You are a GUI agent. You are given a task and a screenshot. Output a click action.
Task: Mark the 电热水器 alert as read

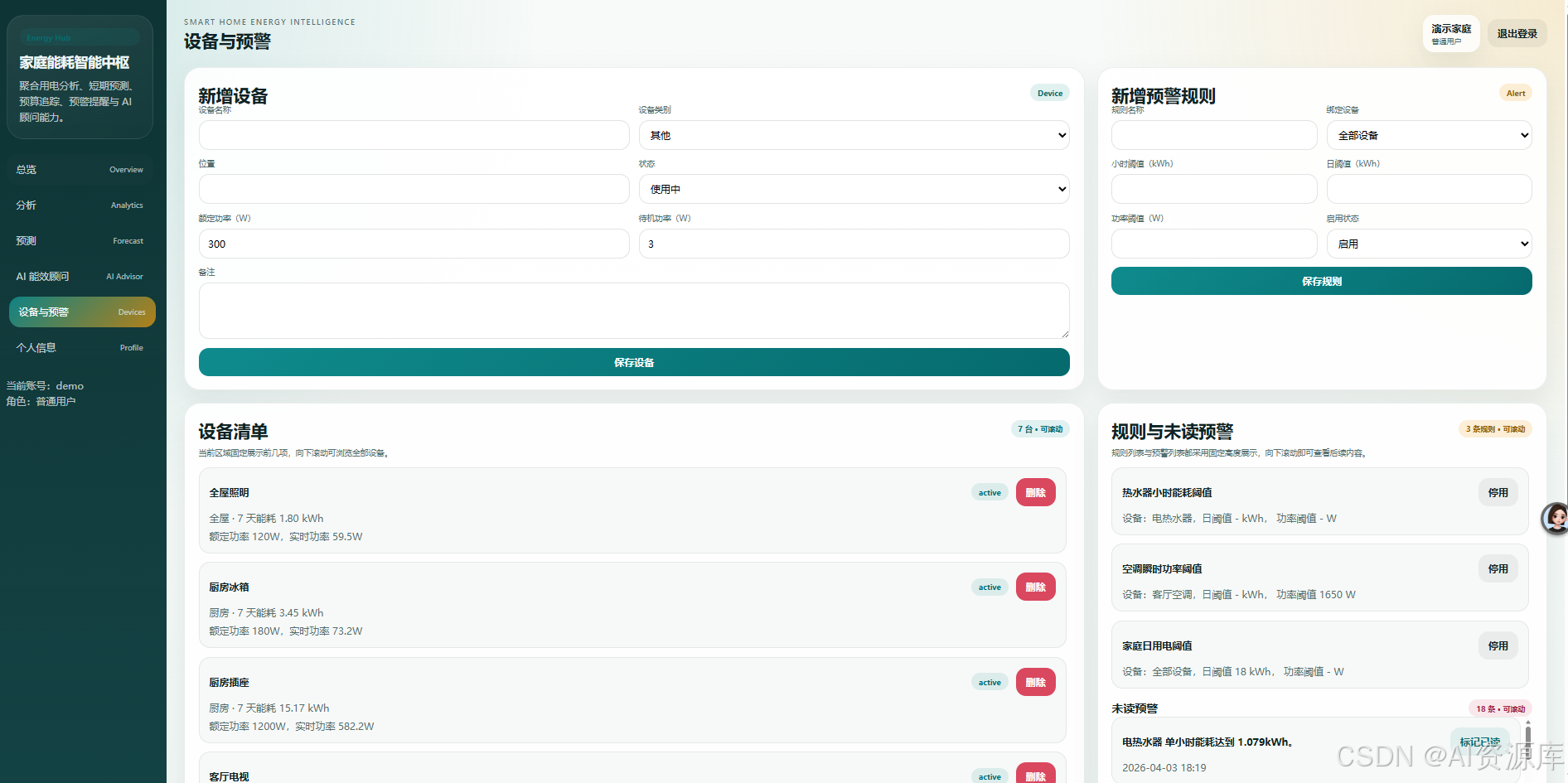1480,742
